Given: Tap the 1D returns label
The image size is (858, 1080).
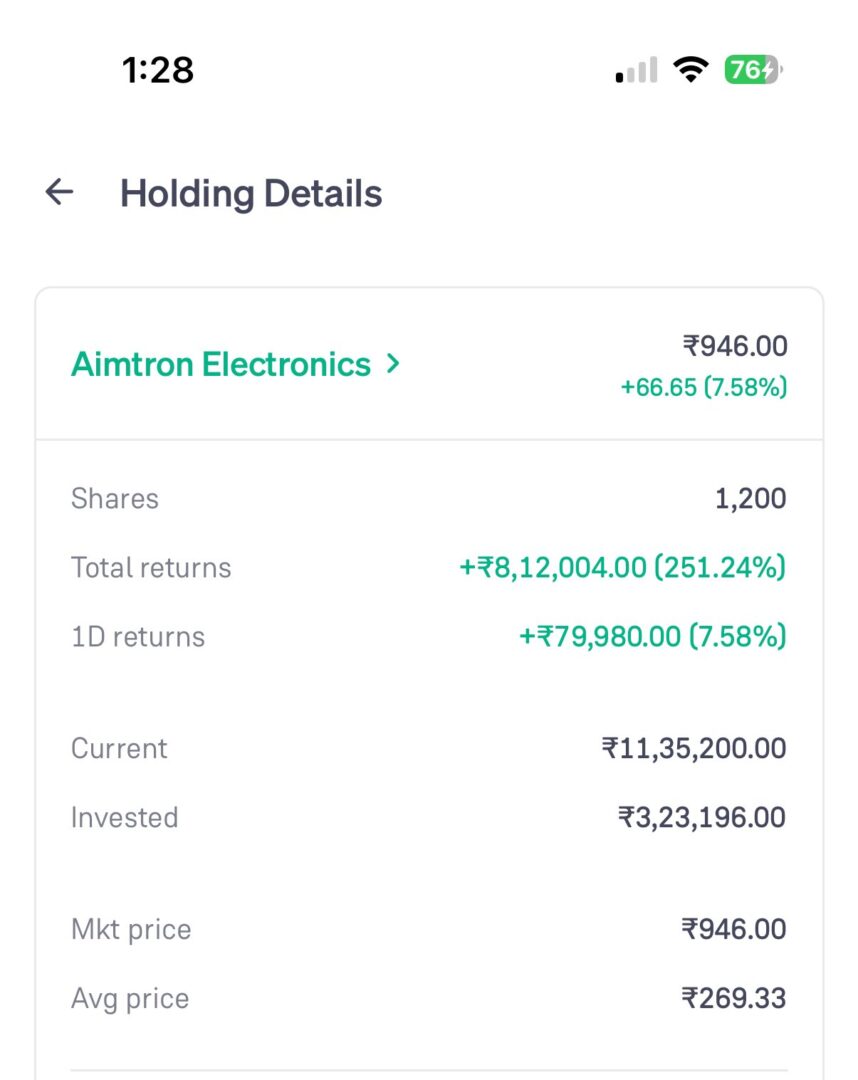Looking at the screenshot, I should (x=138, y=637).
